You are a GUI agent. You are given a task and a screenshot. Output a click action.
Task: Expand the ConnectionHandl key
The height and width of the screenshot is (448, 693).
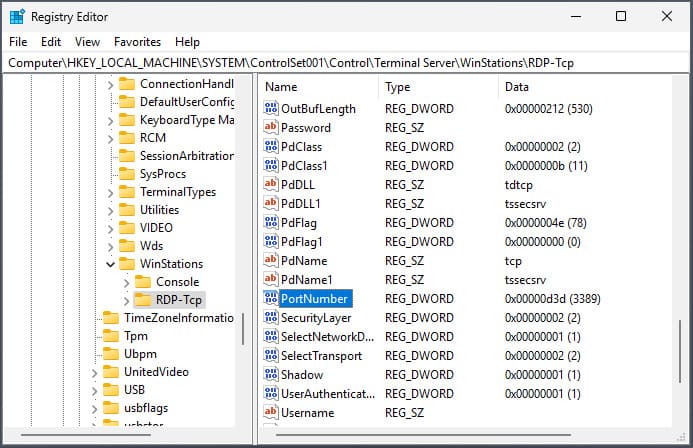click(x=110, y=84)
